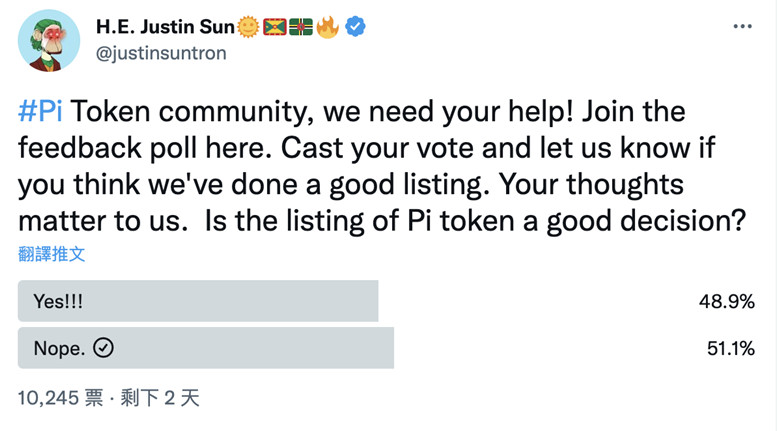Click the 48.9% result for Yes
Image resolution: width=780 pixels, height=431 pixels.
(x=726, y=301)
